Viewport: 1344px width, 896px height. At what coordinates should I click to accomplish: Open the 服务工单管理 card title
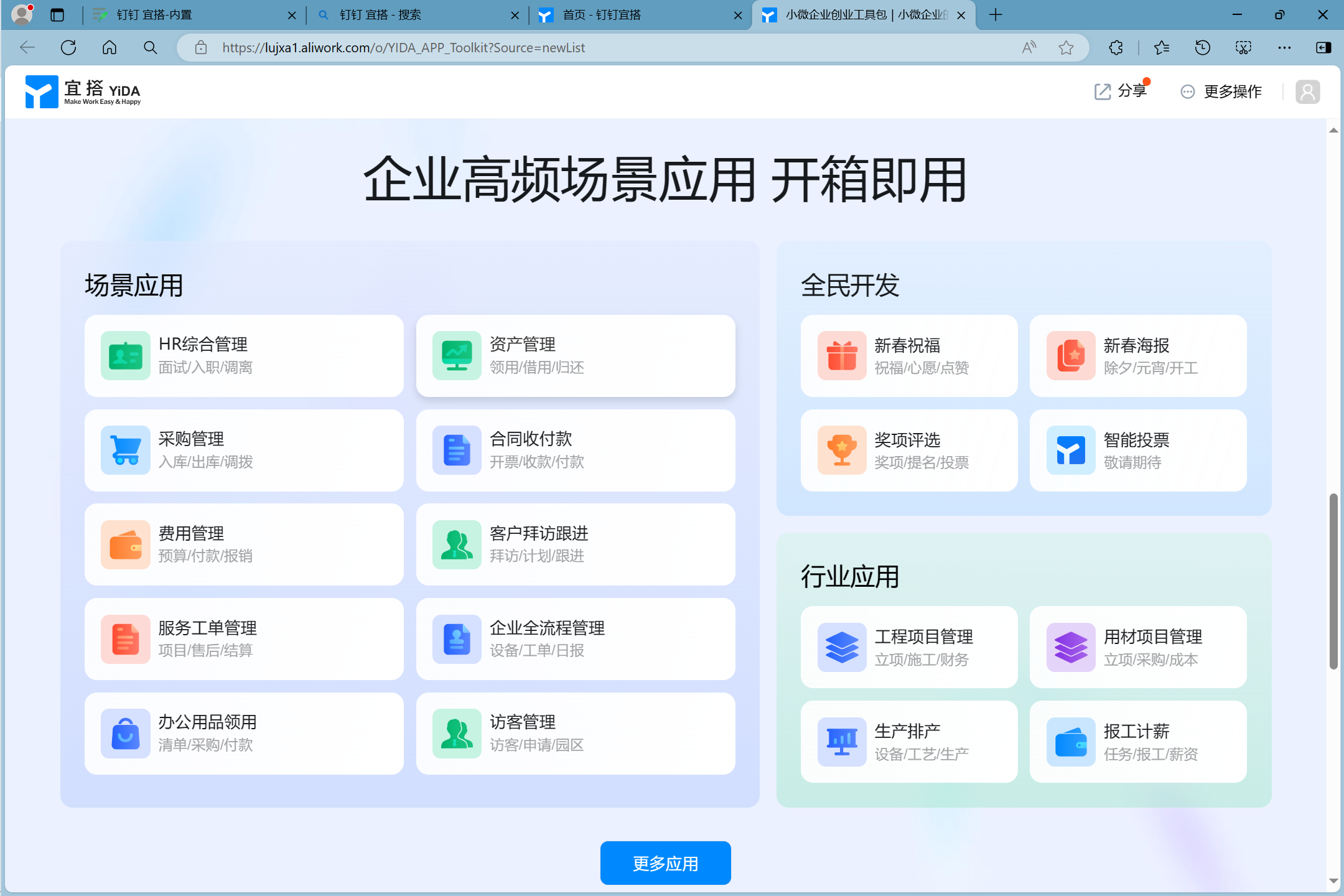tap(208, 628)
